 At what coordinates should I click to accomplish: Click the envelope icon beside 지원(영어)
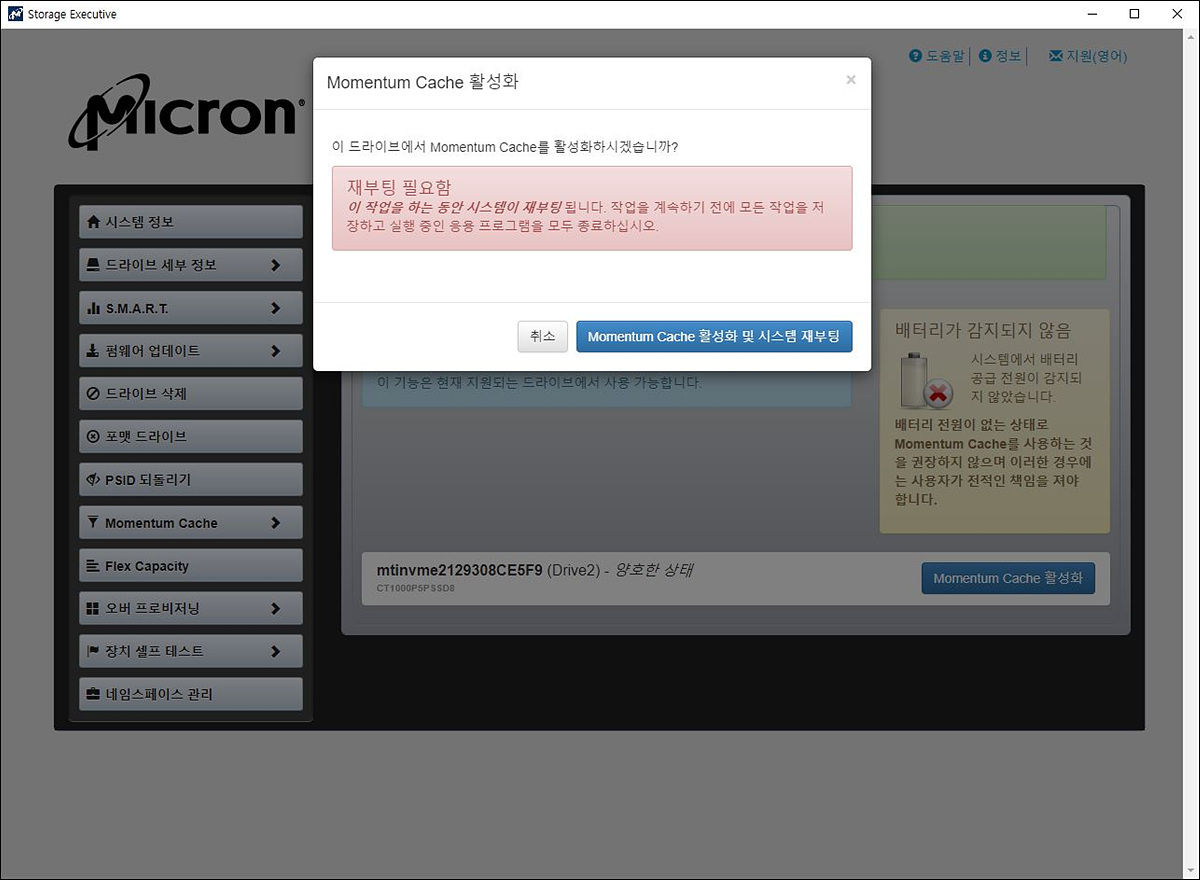coord(1056,56)
